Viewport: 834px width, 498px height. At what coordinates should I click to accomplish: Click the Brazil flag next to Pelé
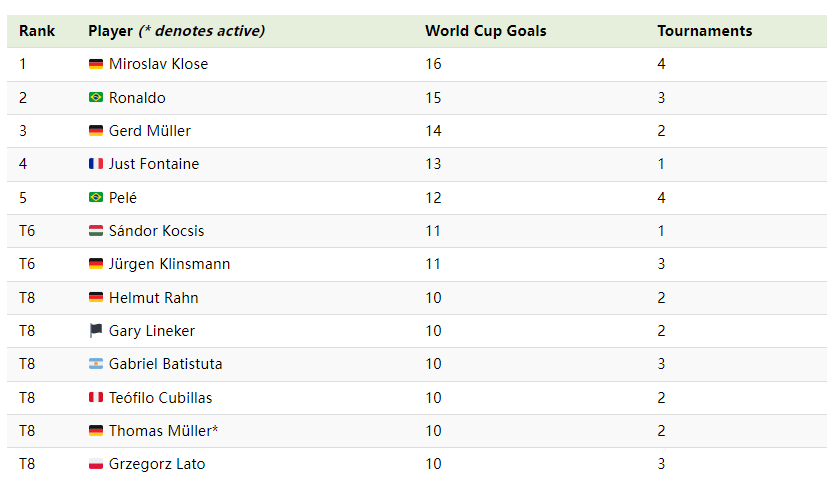96,197
